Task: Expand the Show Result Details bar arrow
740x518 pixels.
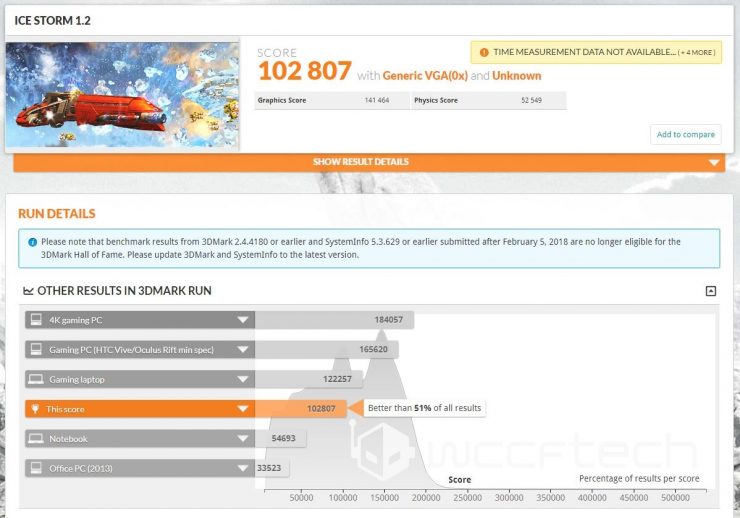Action: coord(714,162)
